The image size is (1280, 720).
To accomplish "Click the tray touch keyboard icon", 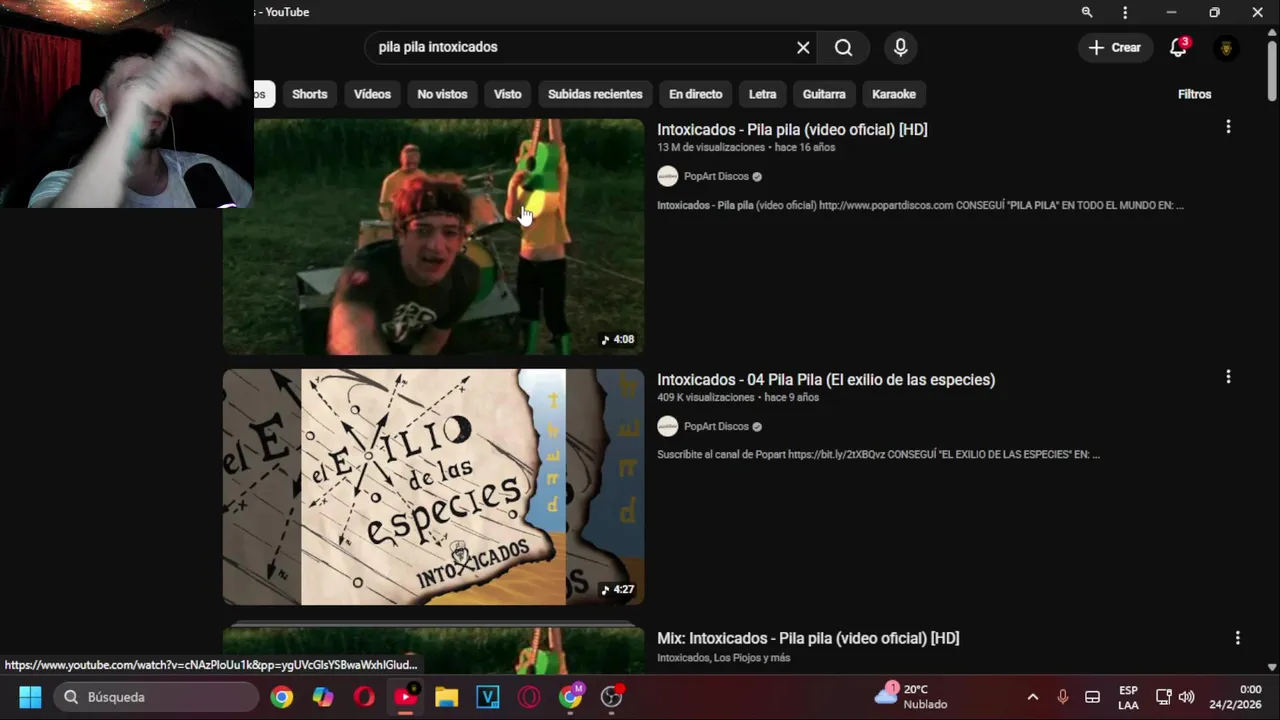I will (1093, 697).
